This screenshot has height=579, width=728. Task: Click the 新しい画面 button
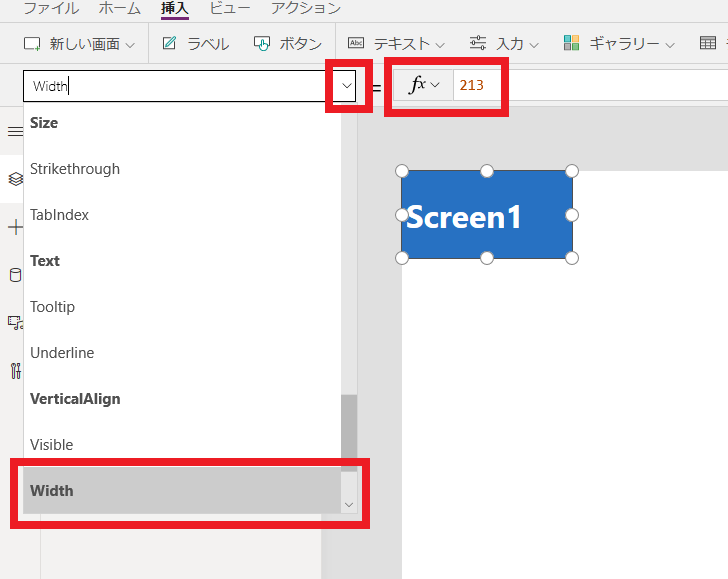[x=79, y=44]
